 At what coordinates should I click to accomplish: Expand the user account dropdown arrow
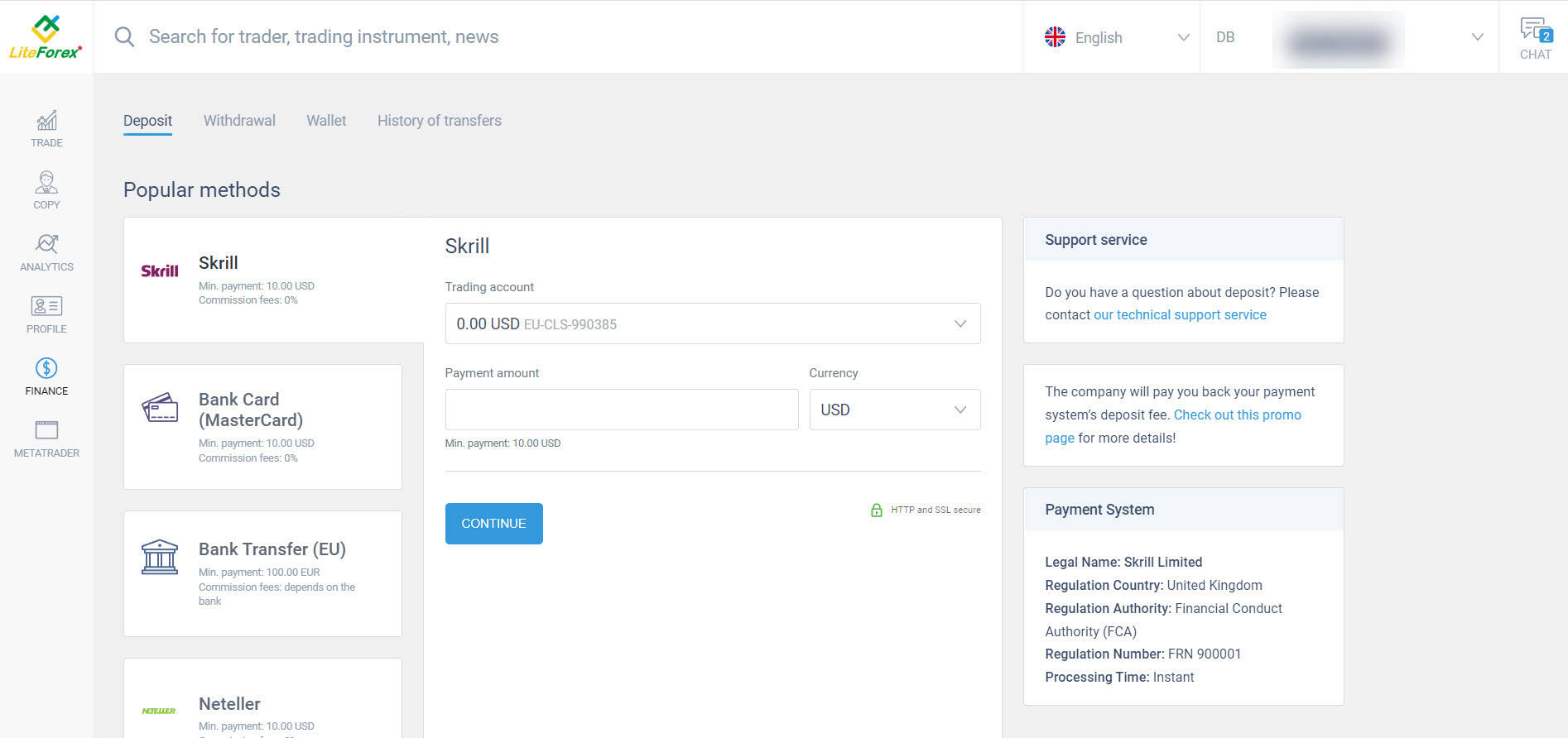[x=1477, y=37]
